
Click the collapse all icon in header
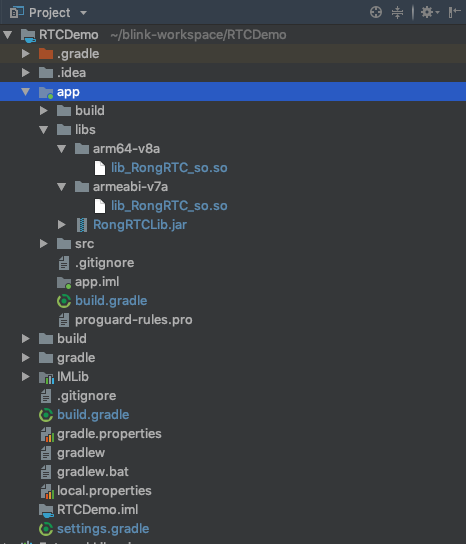[397, 12]
